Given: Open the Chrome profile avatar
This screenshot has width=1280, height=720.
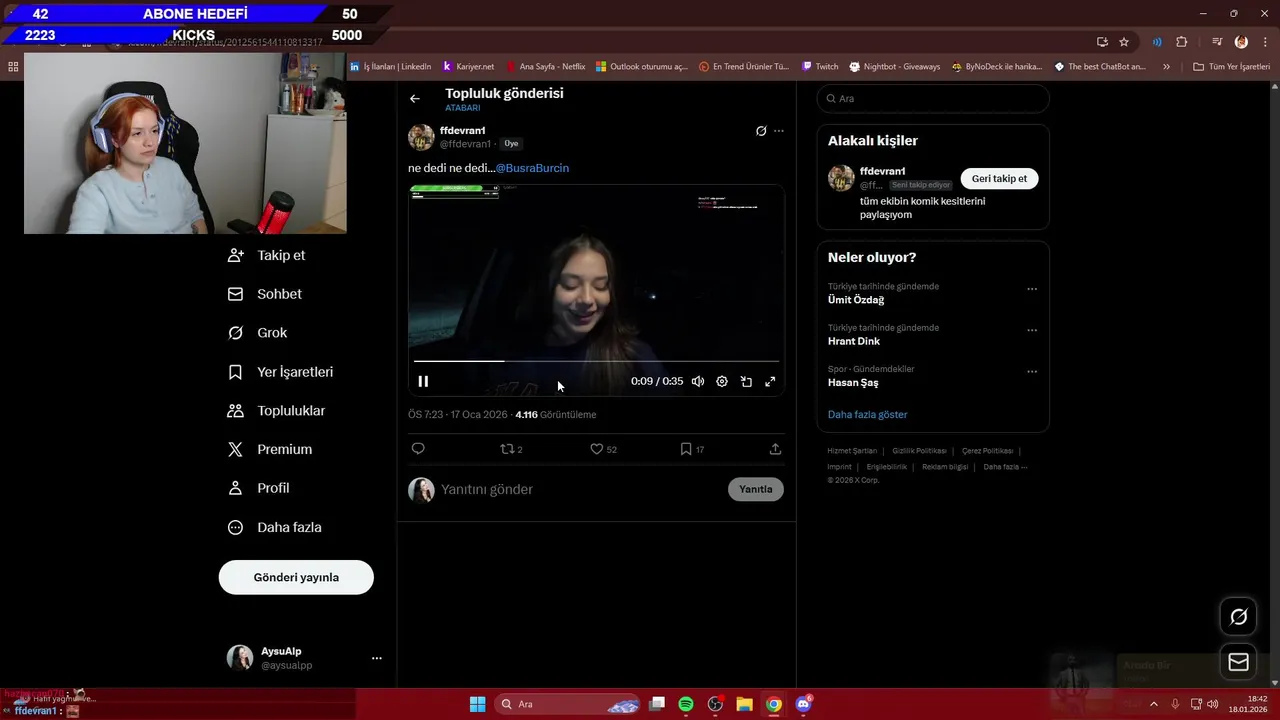Looking at the screenshot, I should 1241,42.
